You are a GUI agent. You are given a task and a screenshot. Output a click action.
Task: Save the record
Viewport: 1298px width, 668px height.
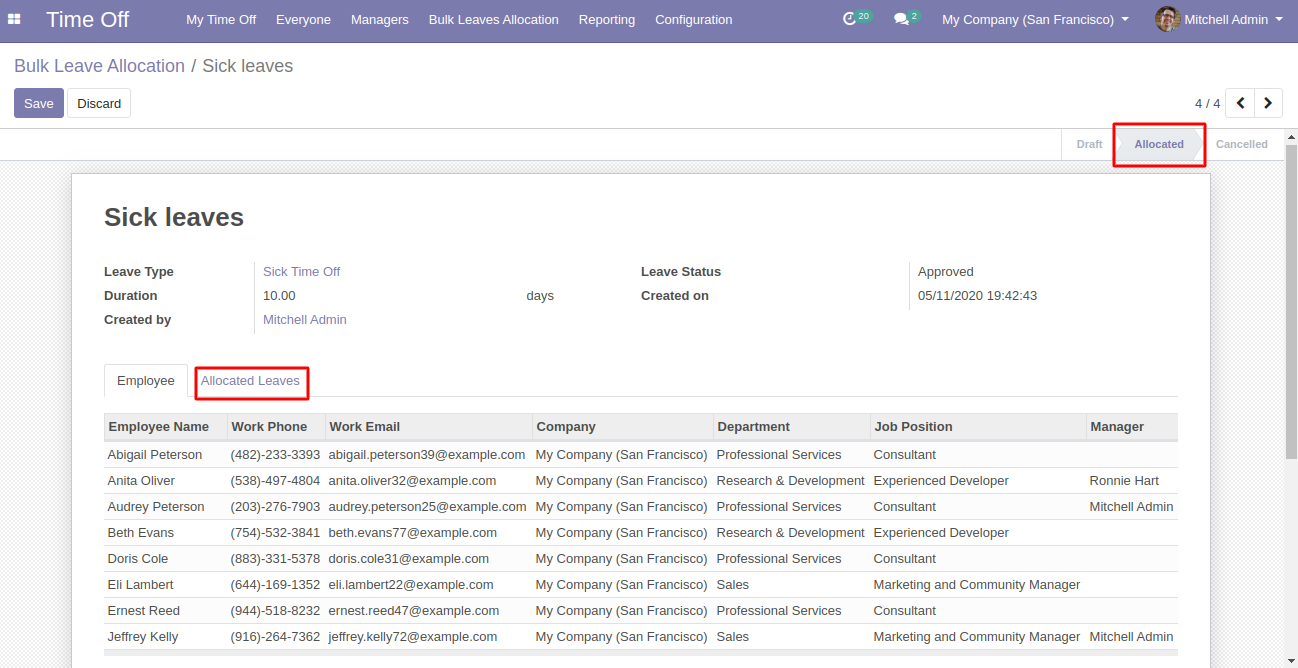(x=39, y=103)
